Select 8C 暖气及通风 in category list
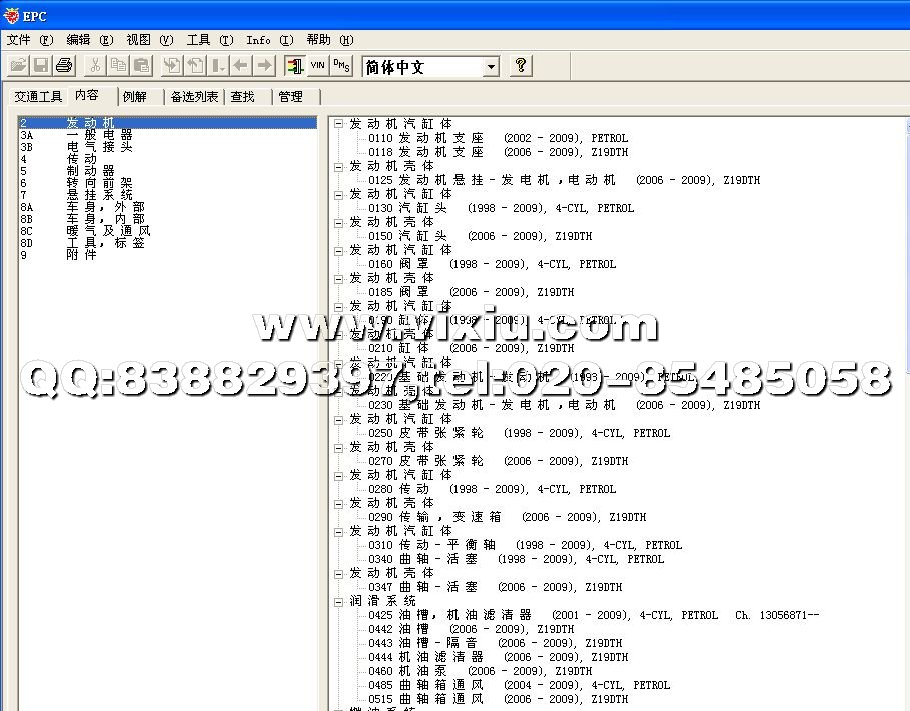The image size is (910, 711). point(108,231)
